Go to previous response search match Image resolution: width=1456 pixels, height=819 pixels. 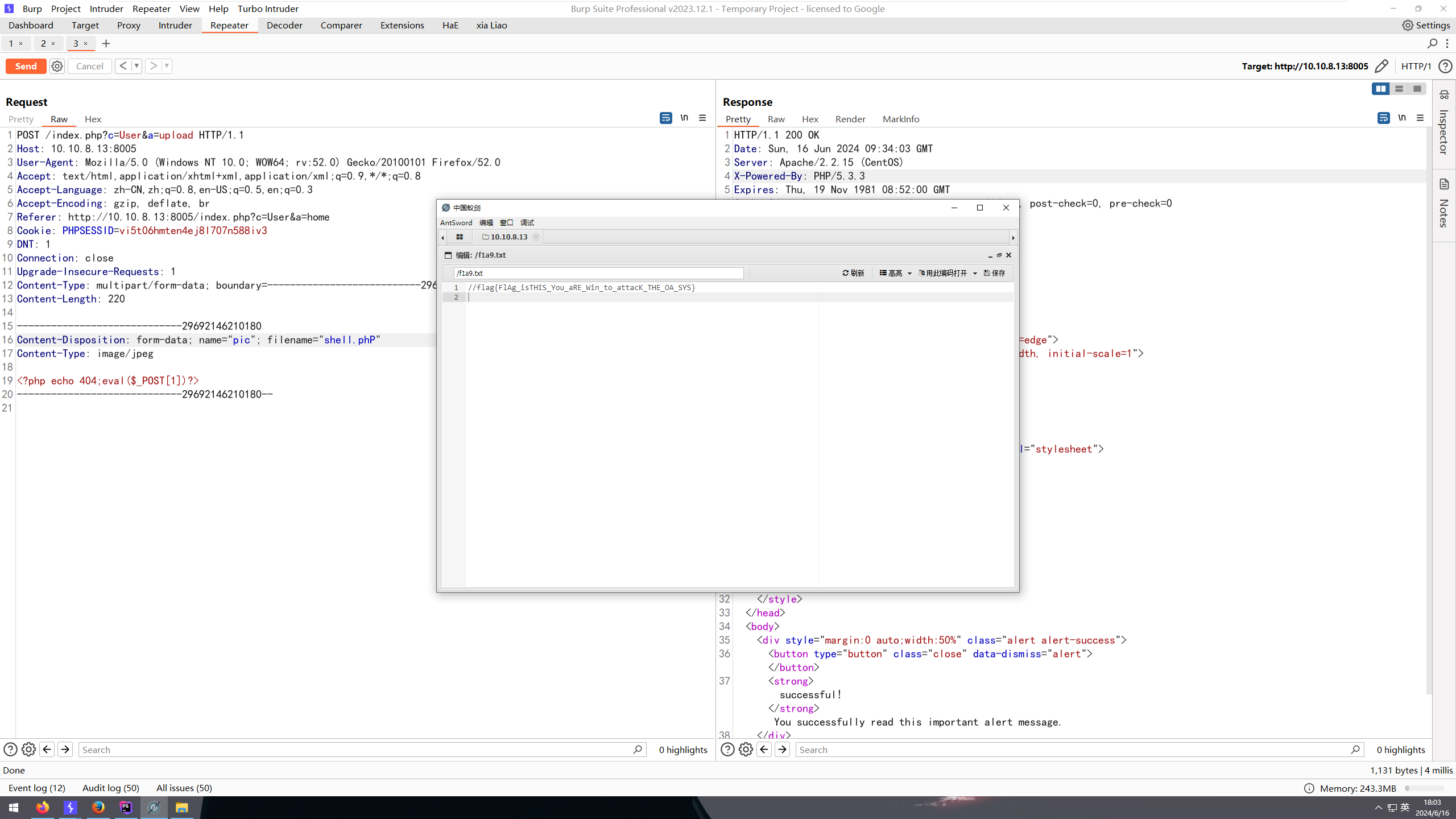tap(764, 750)
